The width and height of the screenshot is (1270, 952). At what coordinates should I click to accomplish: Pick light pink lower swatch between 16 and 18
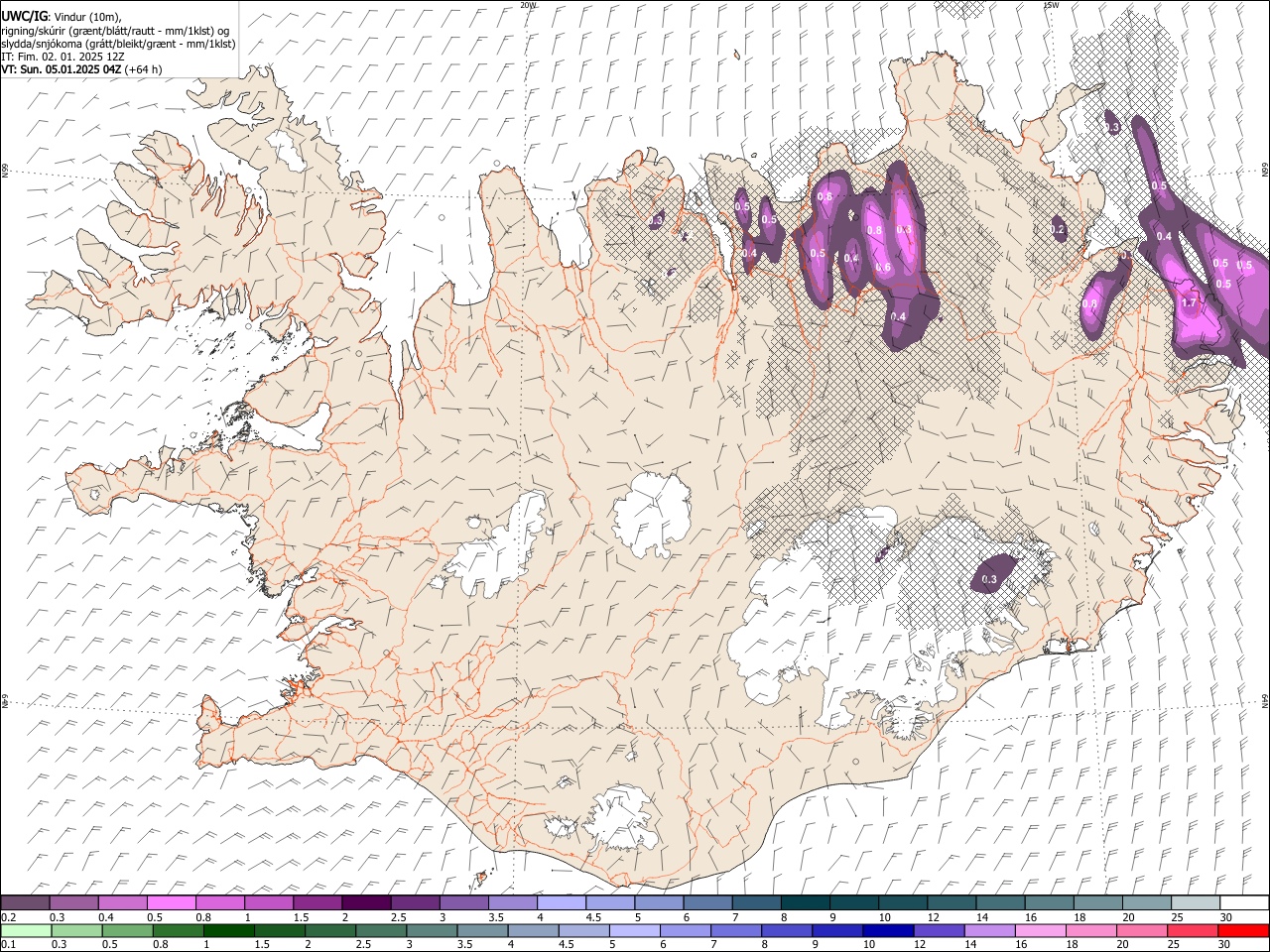(x=1040, y=930)
